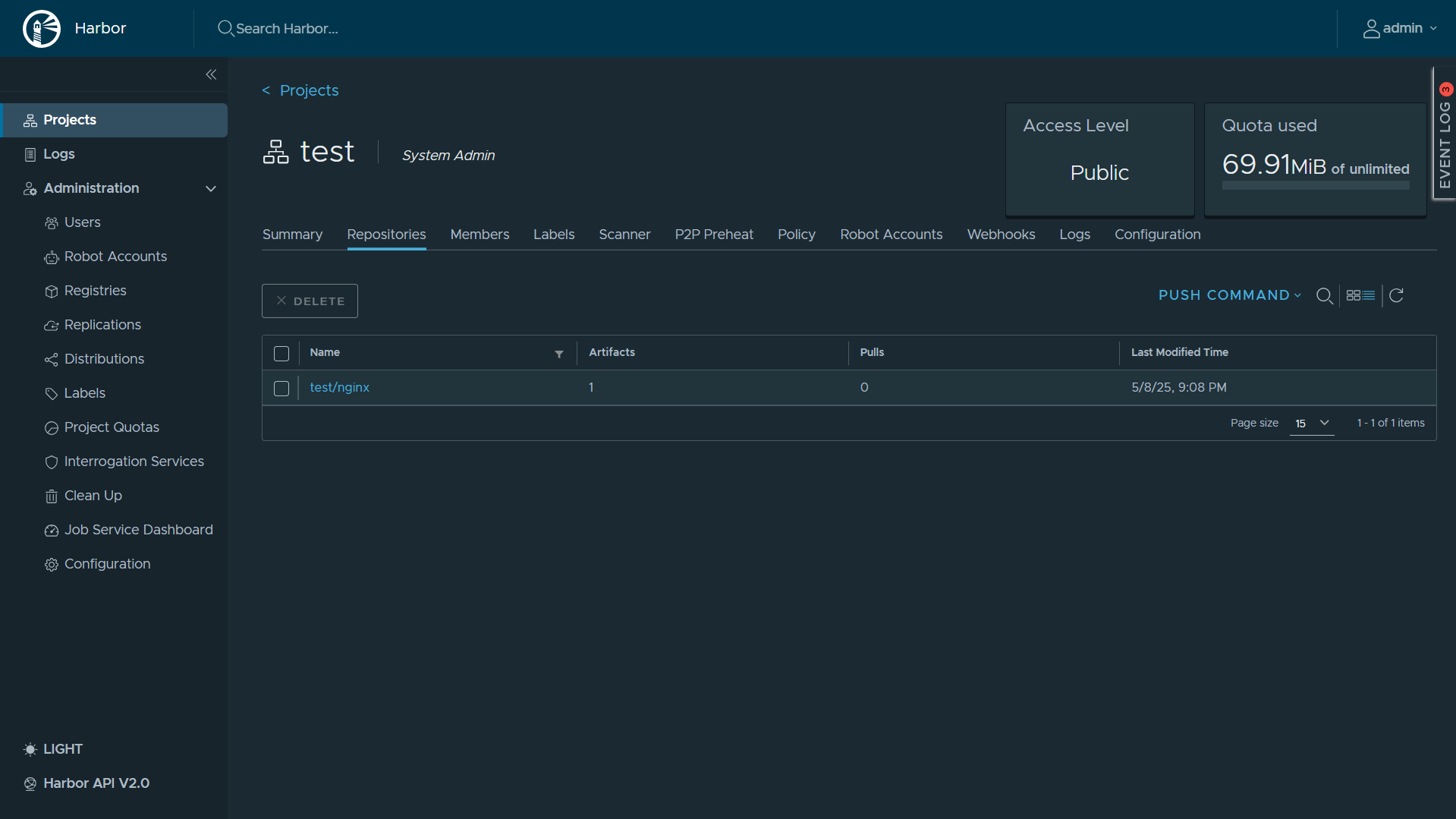Image resolution: width=1456 pixels, height=819 pixels.
Task: Open the Scanner tab
Action: click(624, 235)
